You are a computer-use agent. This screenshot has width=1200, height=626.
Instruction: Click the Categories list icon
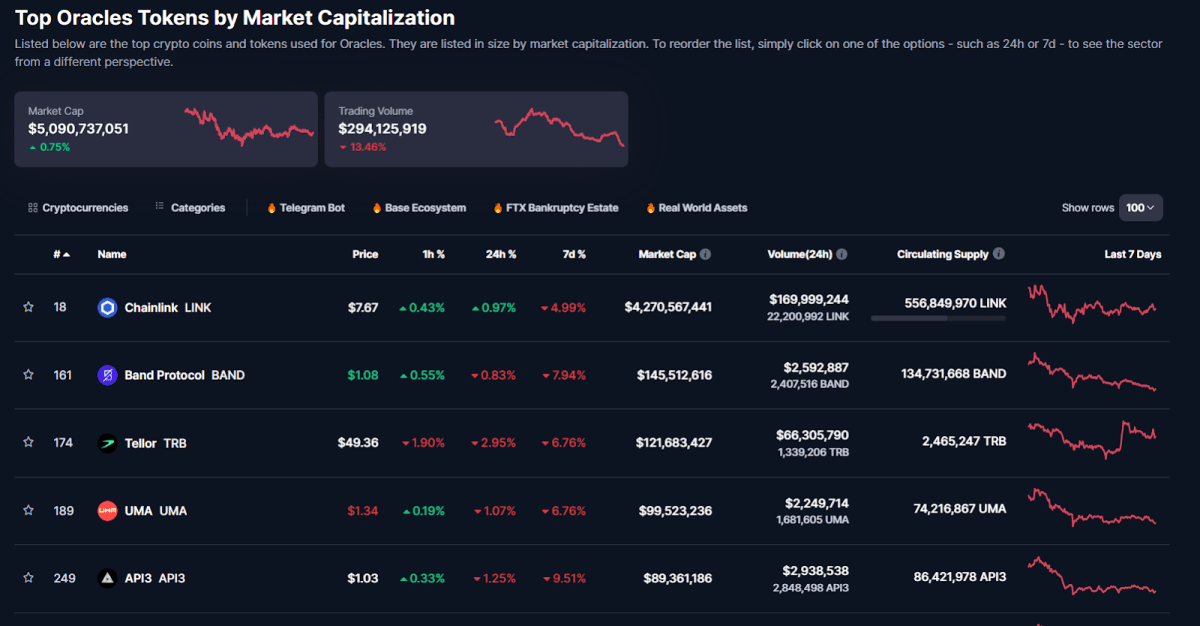(160, 207)
